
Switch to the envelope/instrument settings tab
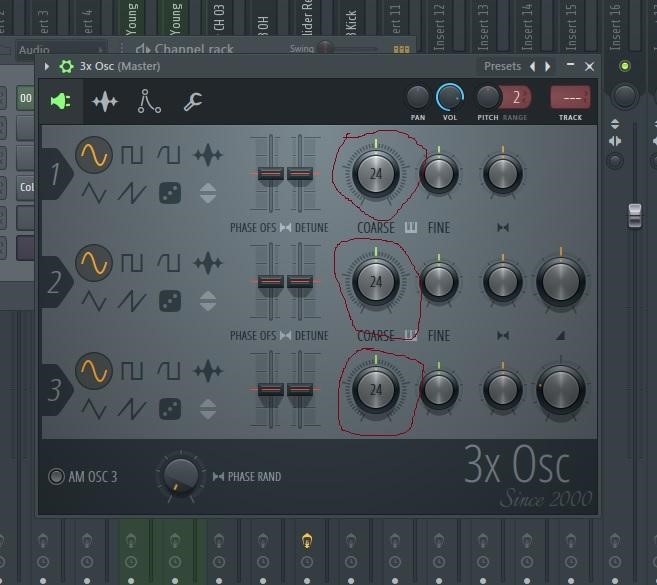pyautogui.click(x=149, y=101)
